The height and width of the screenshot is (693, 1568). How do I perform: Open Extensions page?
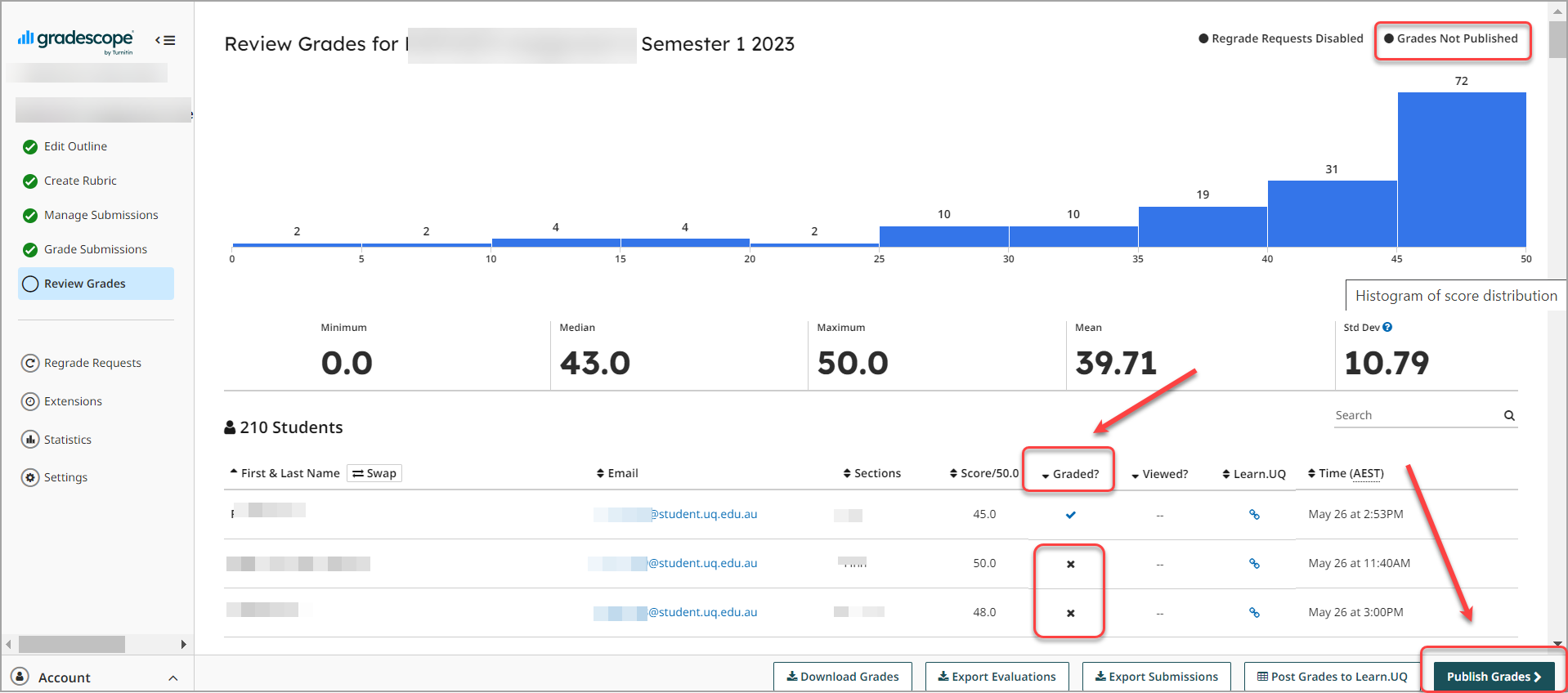coord(73,401)
